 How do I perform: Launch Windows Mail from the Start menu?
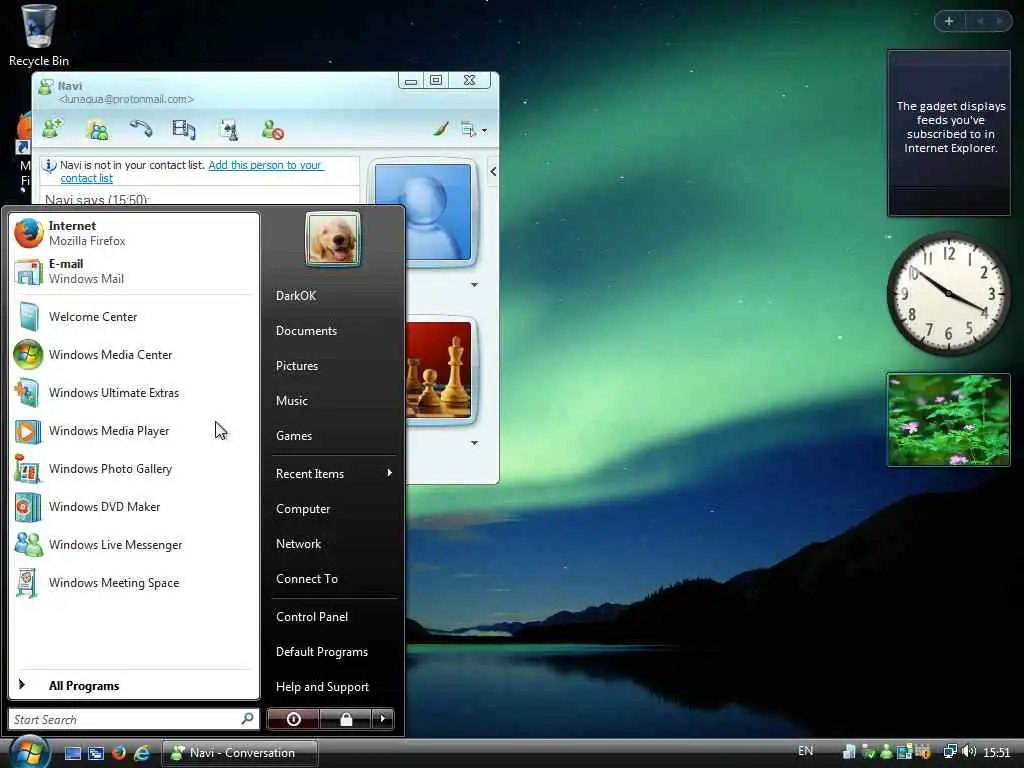(134, 271)
